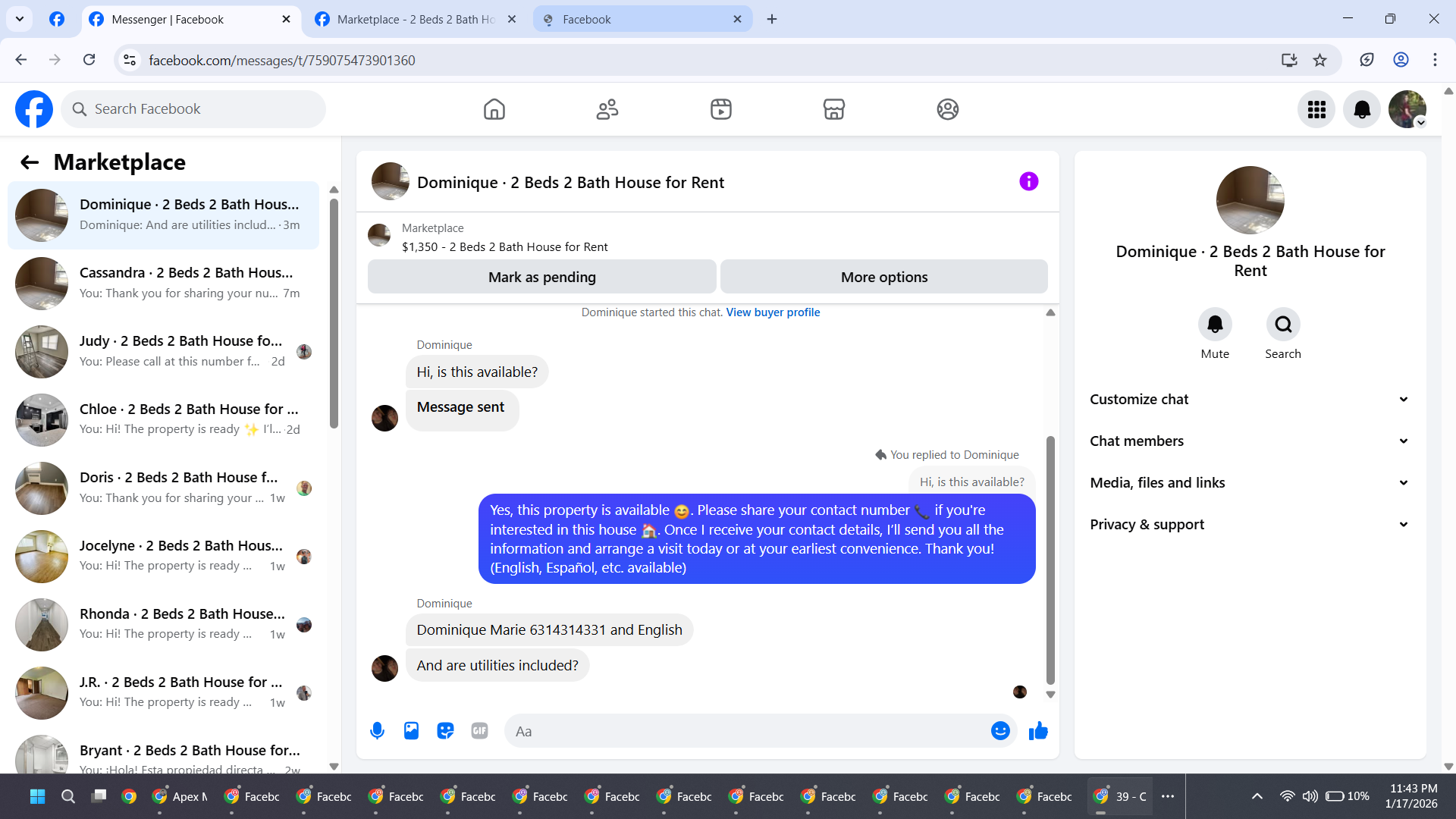
Task: Click the purple conversation info icon
Action: (x=1028, y=181)
